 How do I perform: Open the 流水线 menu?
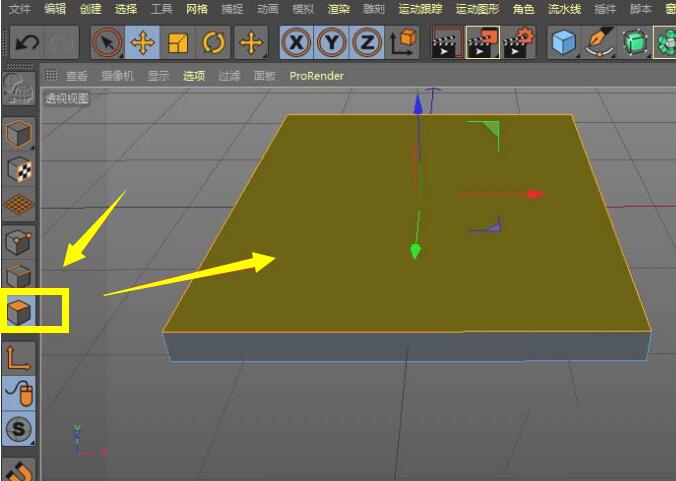click(x=564, y=9)
